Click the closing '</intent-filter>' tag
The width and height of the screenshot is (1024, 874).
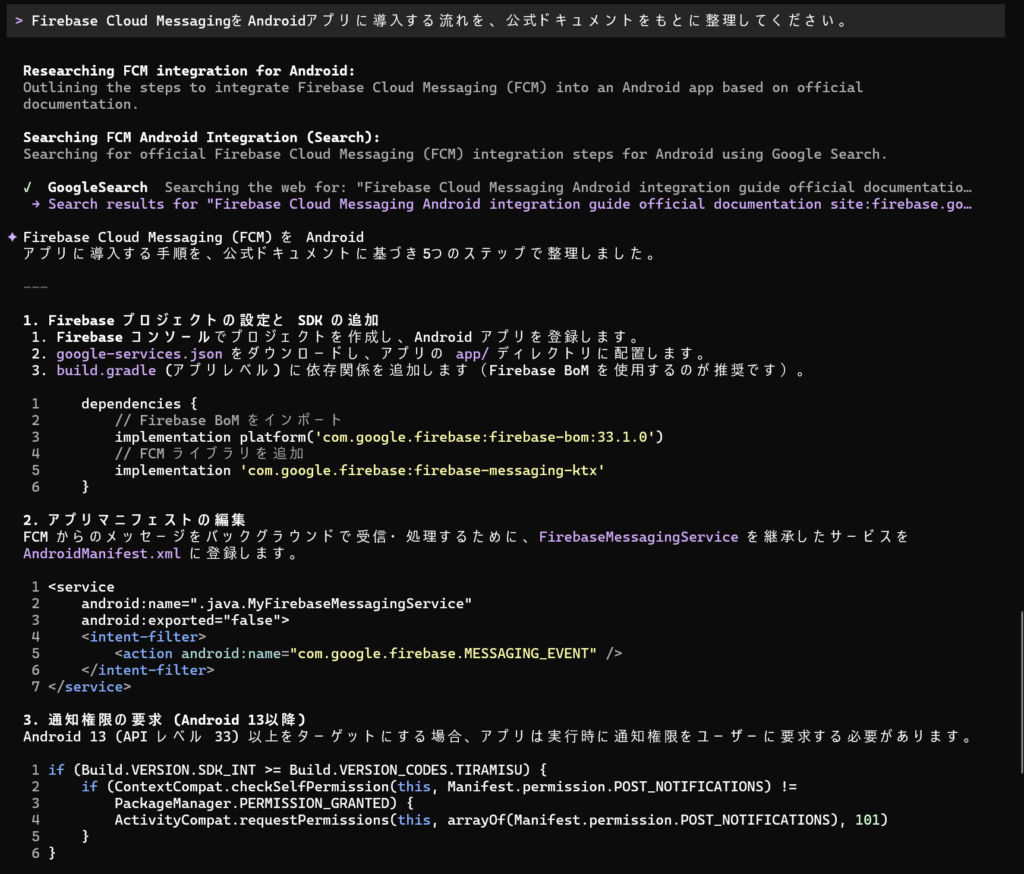tap(148, 670)
